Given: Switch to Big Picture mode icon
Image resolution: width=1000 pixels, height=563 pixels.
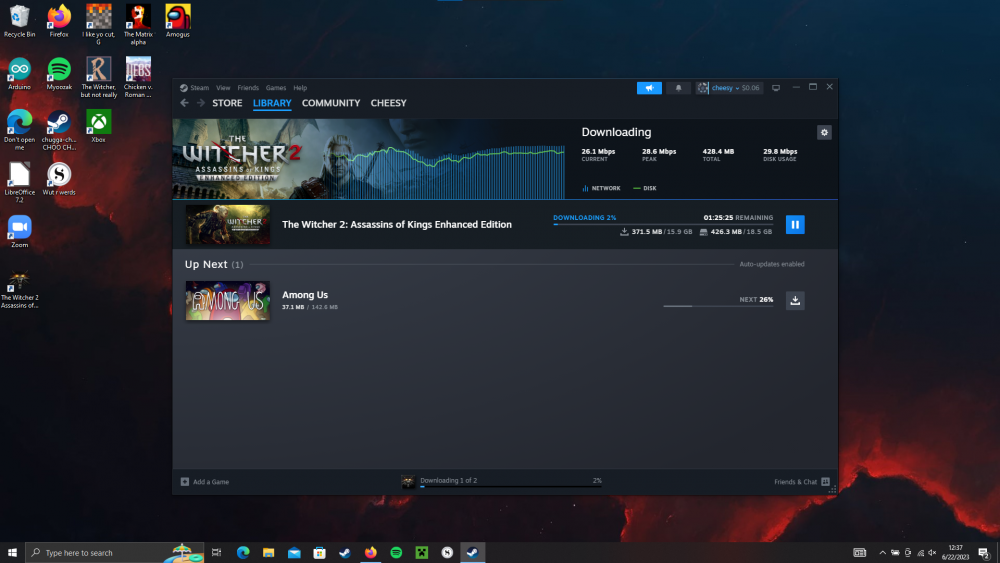Looking at the screenshot, I should click(x=776, y=88).
